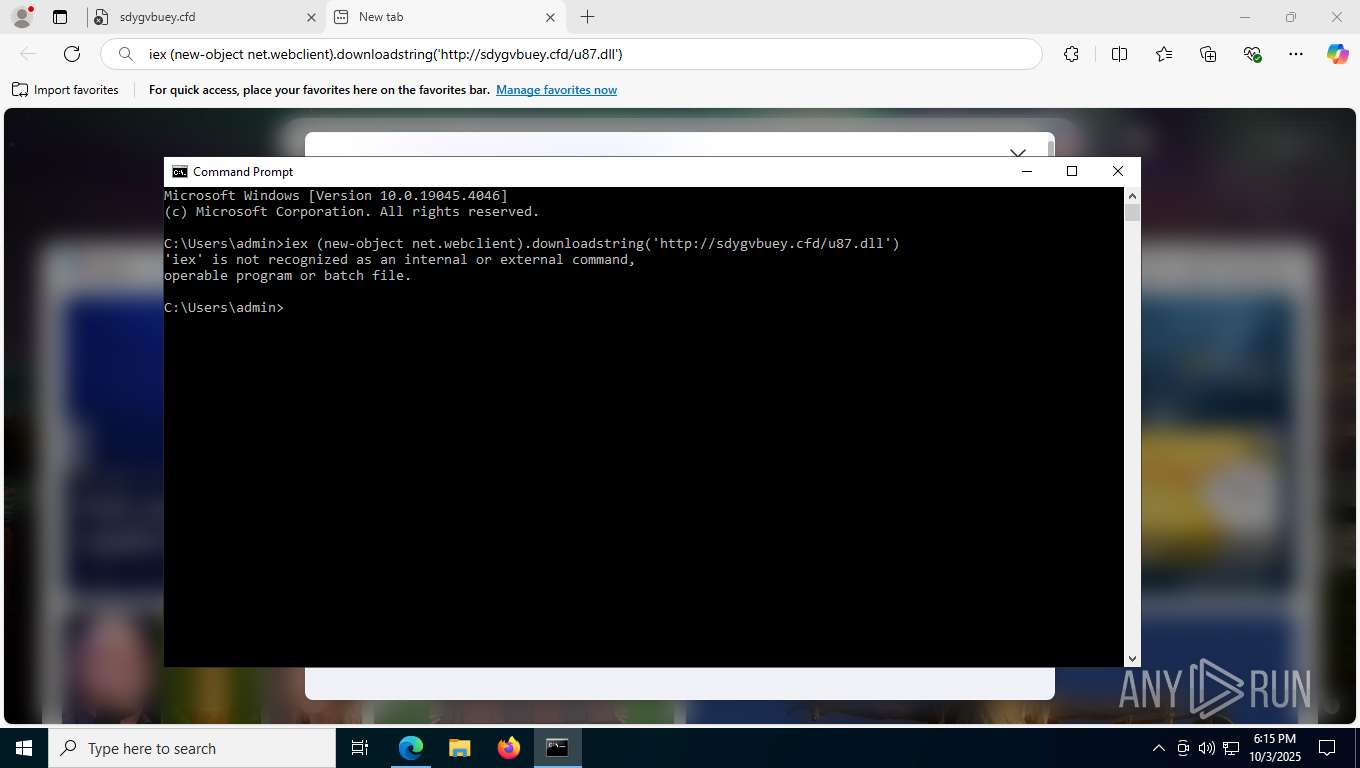Click the 'iex' is not recognized error line

(400, 260)
